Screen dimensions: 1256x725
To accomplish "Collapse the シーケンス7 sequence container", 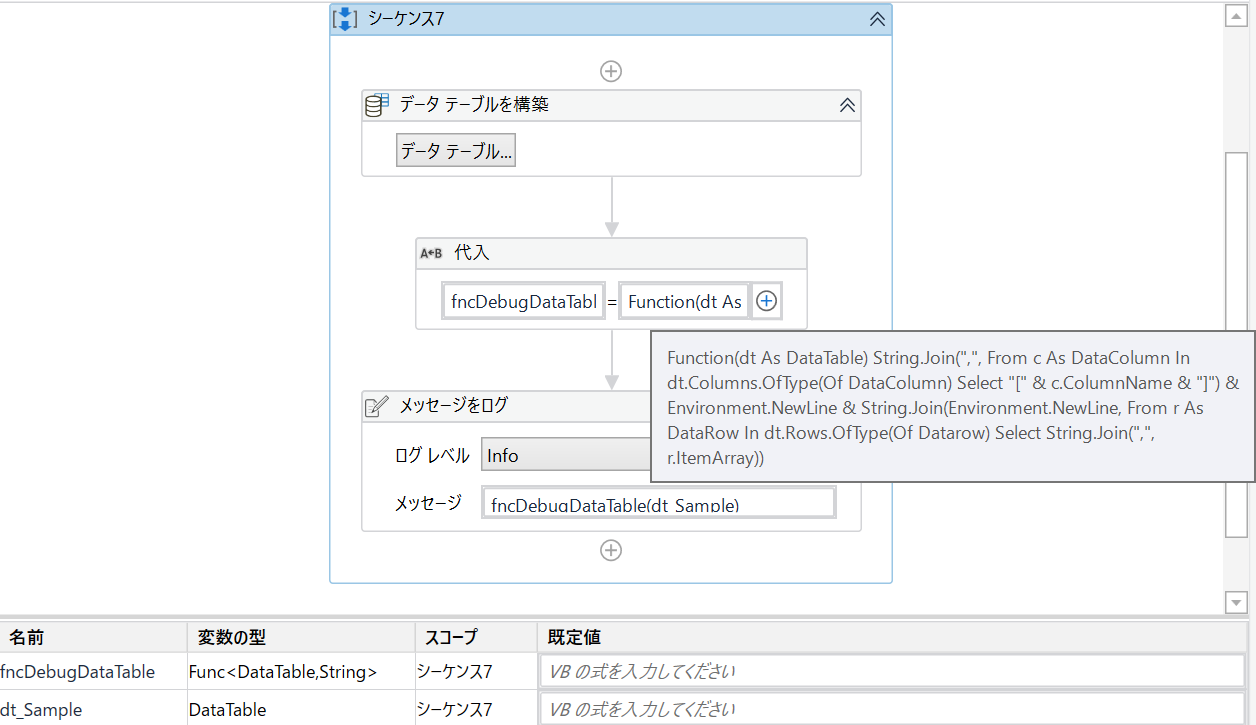I will (x=877, y=19).
